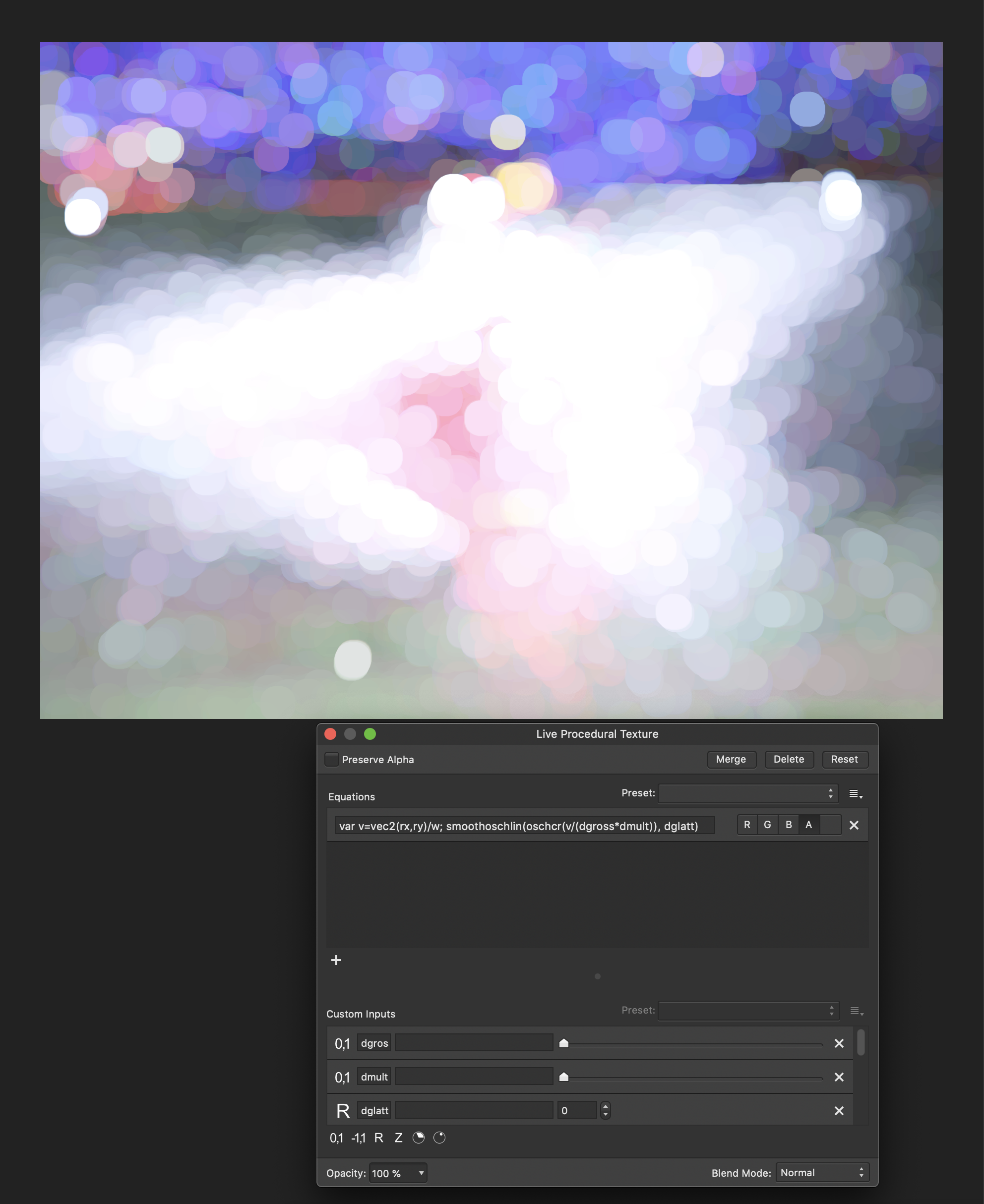984x1204 pixels.
Task: Close the Live Procedural Texture window
Action: point(330,734)
